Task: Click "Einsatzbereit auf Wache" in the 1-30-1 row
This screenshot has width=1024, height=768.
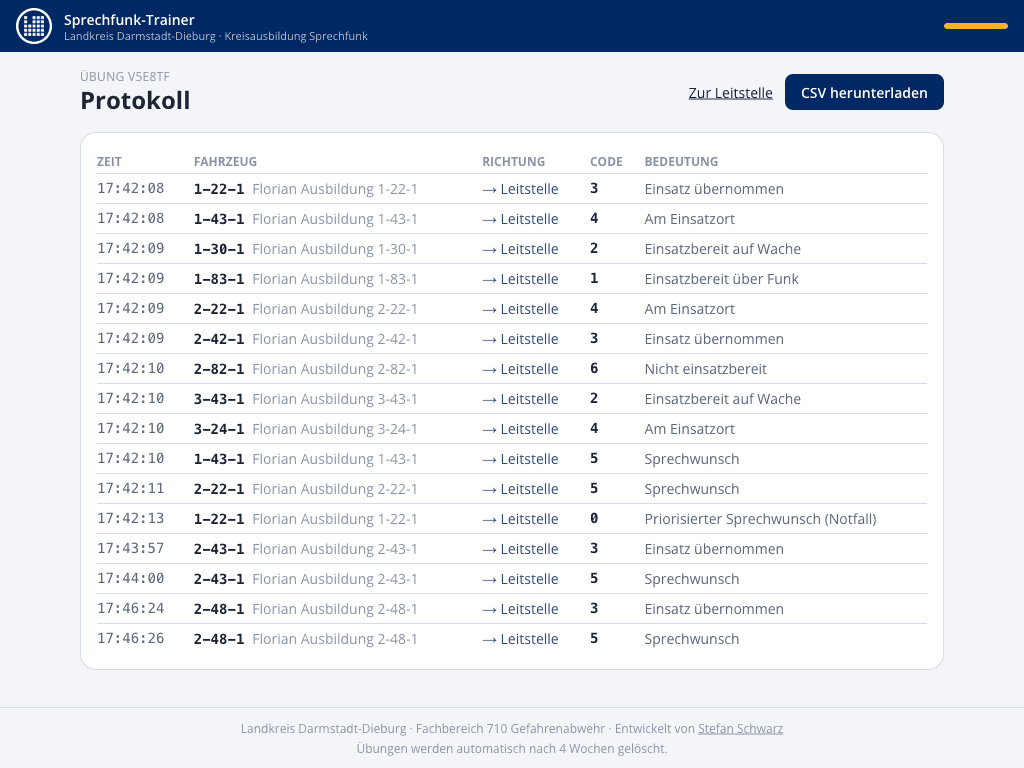Action: tap(722, 249)
